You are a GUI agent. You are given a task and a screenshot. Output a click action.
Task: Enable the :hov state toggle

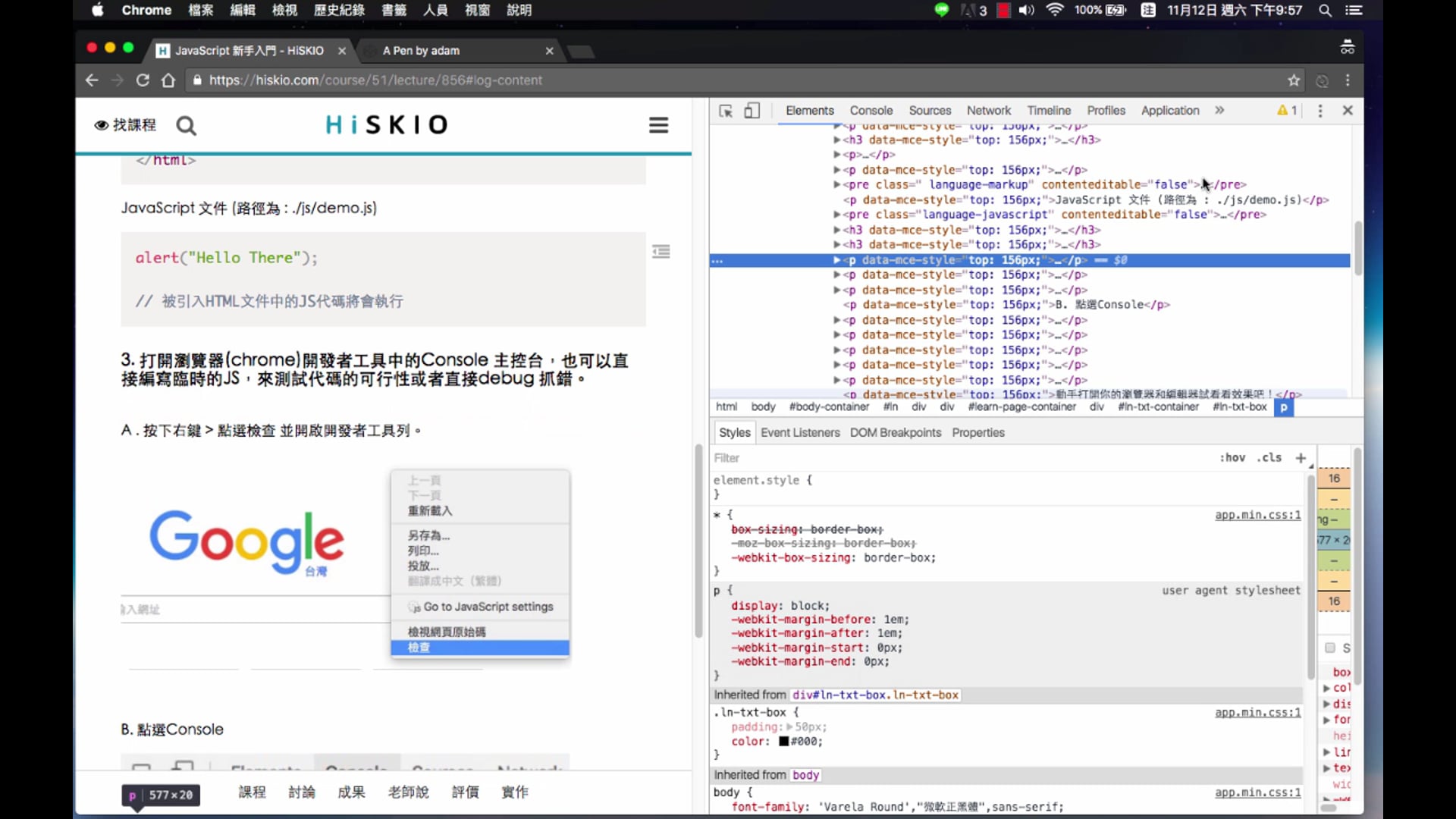(x=1233, y=457)
